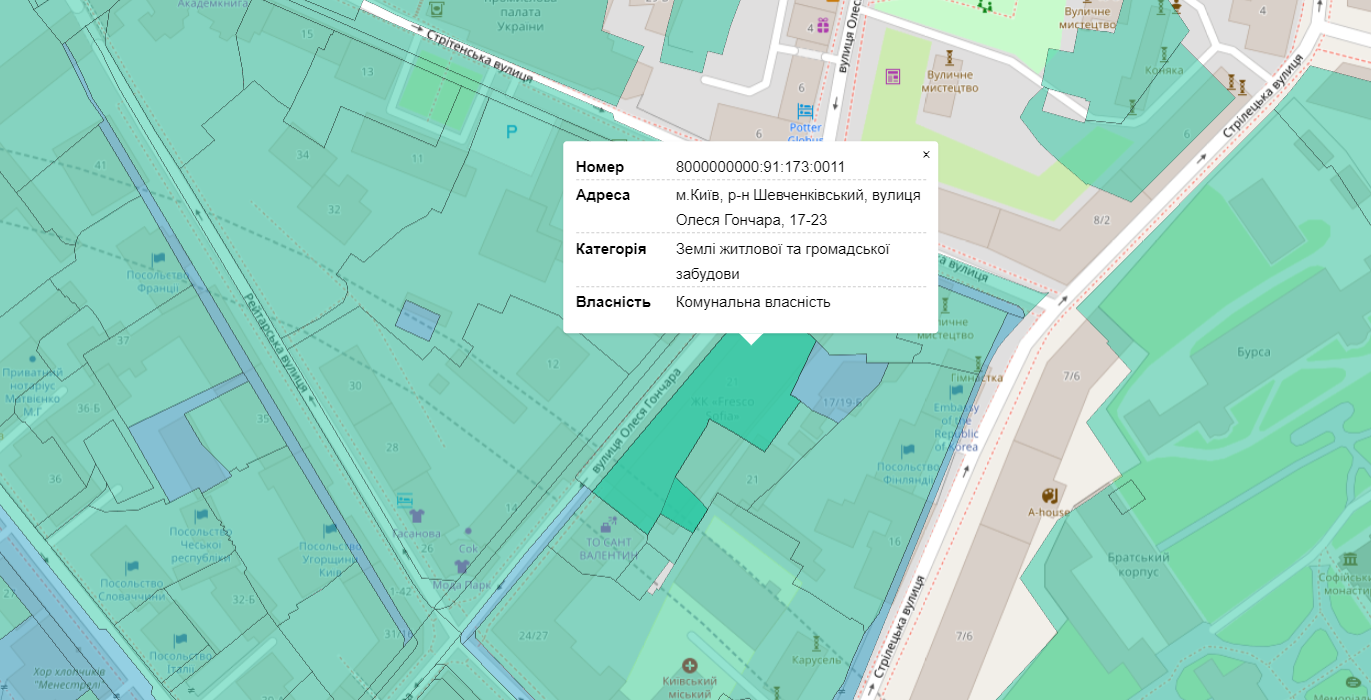This screenshot has width=1371, height=700.
Task: Click the purple gift shop icon
Action: [822, 26]
